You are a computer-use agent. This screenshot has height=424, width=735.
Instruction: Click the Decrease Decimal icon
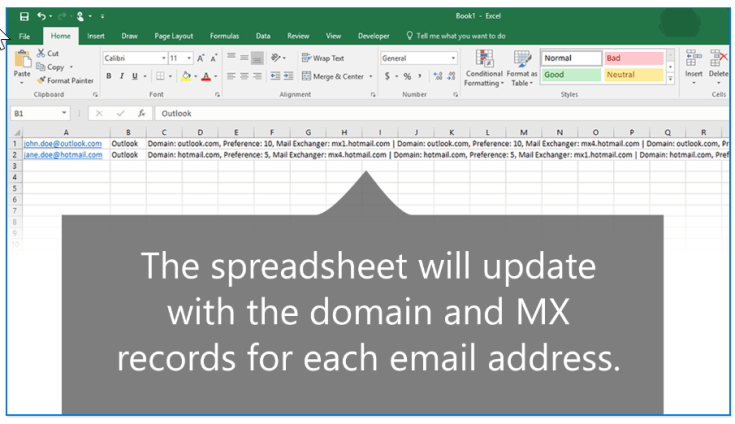(x=451, y=76)
